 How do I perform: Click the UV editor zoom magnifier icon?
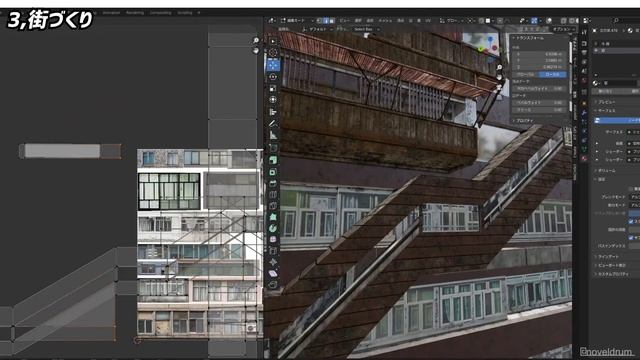click(x=256, y=40)
